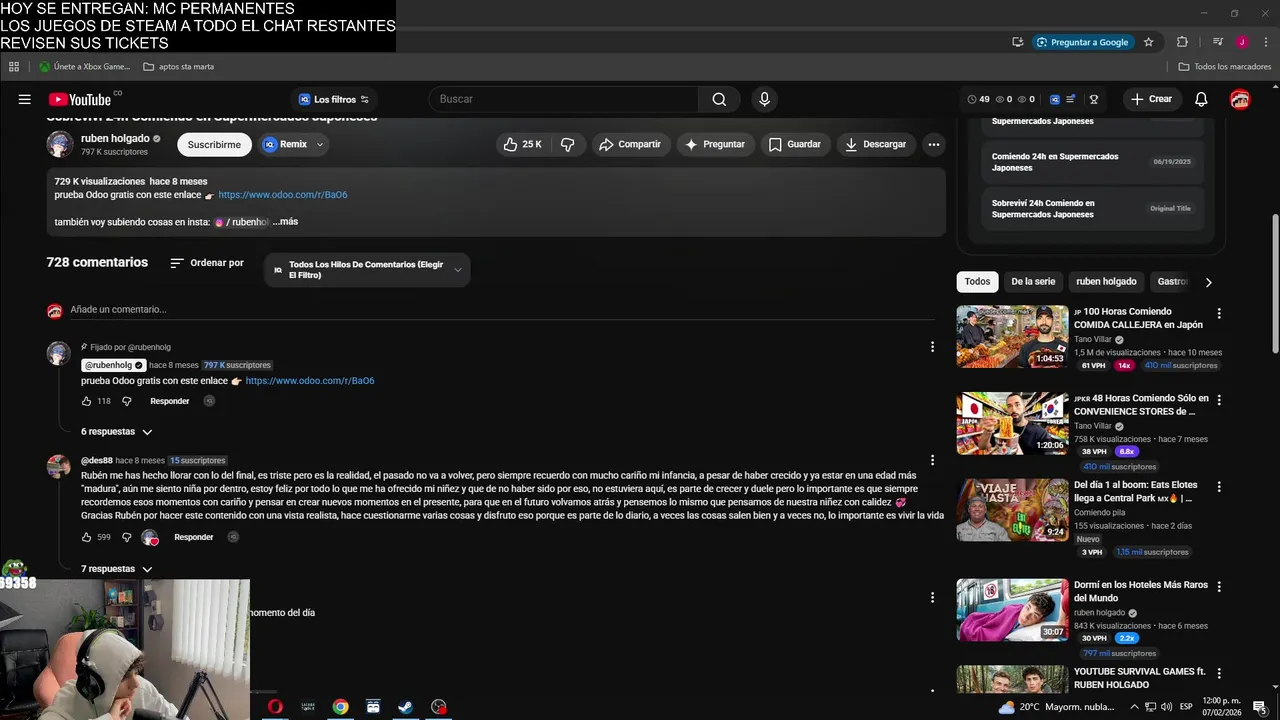The height and width of the screenshot is (720, 1280).
Task: Open options for Hoteles Más Raros video
Action: [x=1218, y=586]
